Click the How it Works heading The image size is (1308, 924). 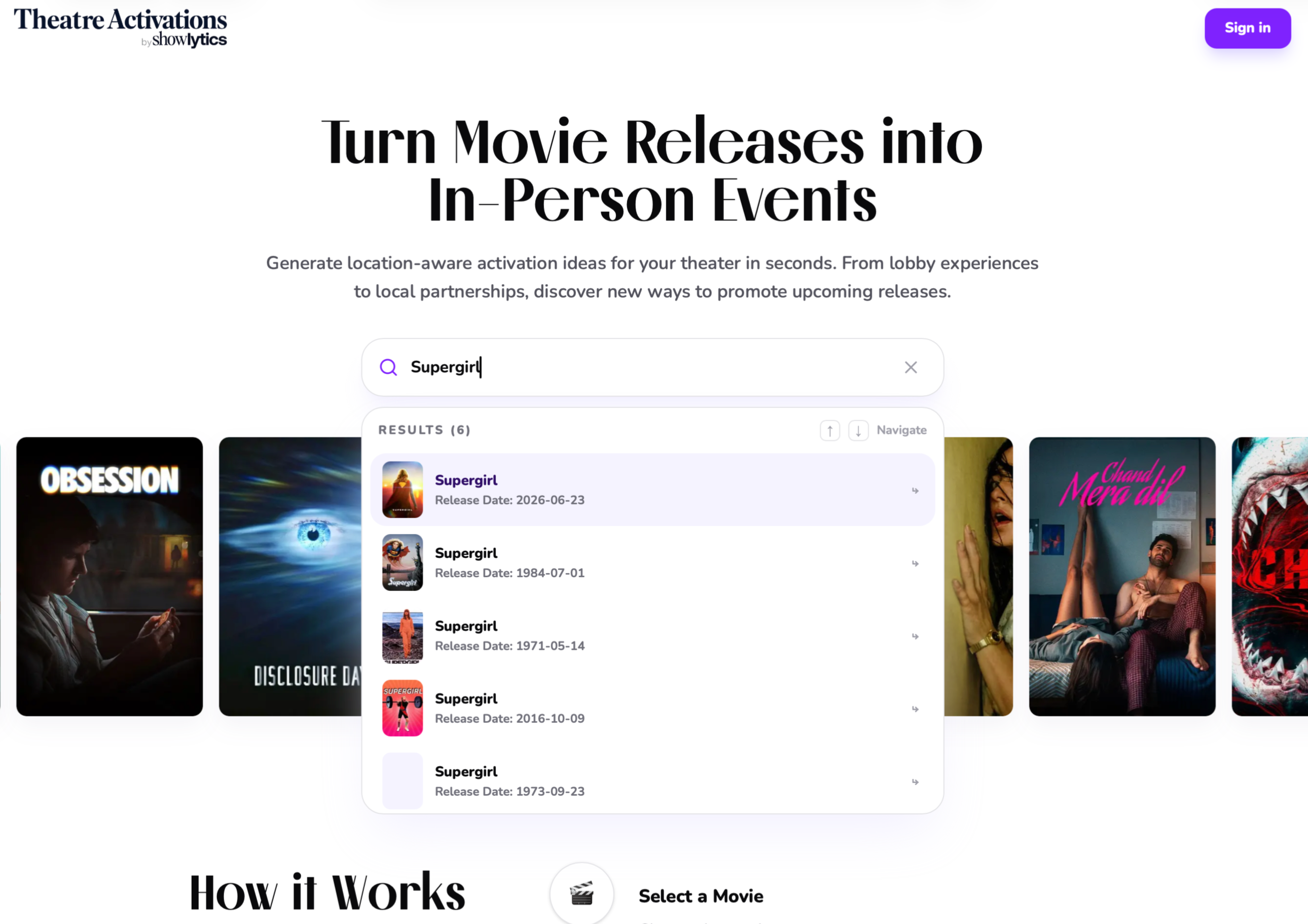[328, 892]
